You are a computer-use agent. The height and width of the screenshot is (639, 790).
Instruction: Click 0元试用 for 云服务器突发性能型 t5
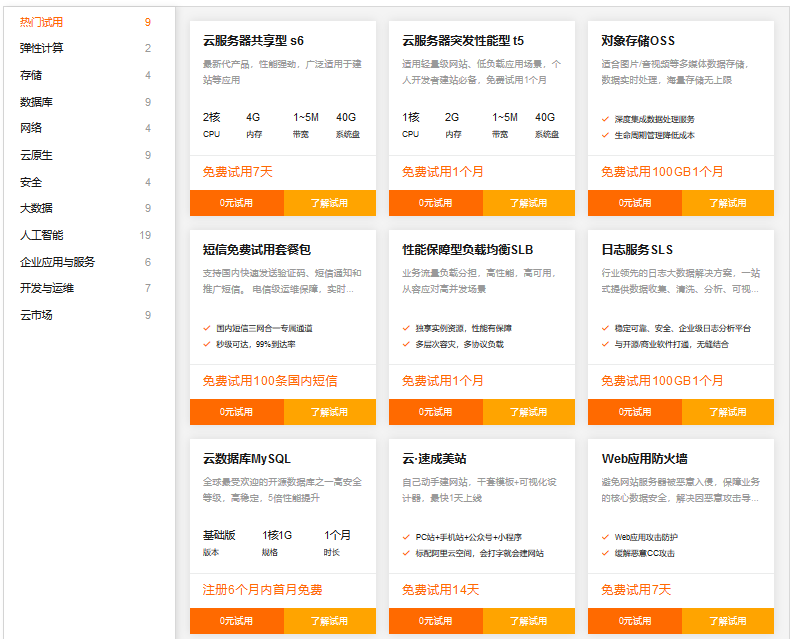436,203
